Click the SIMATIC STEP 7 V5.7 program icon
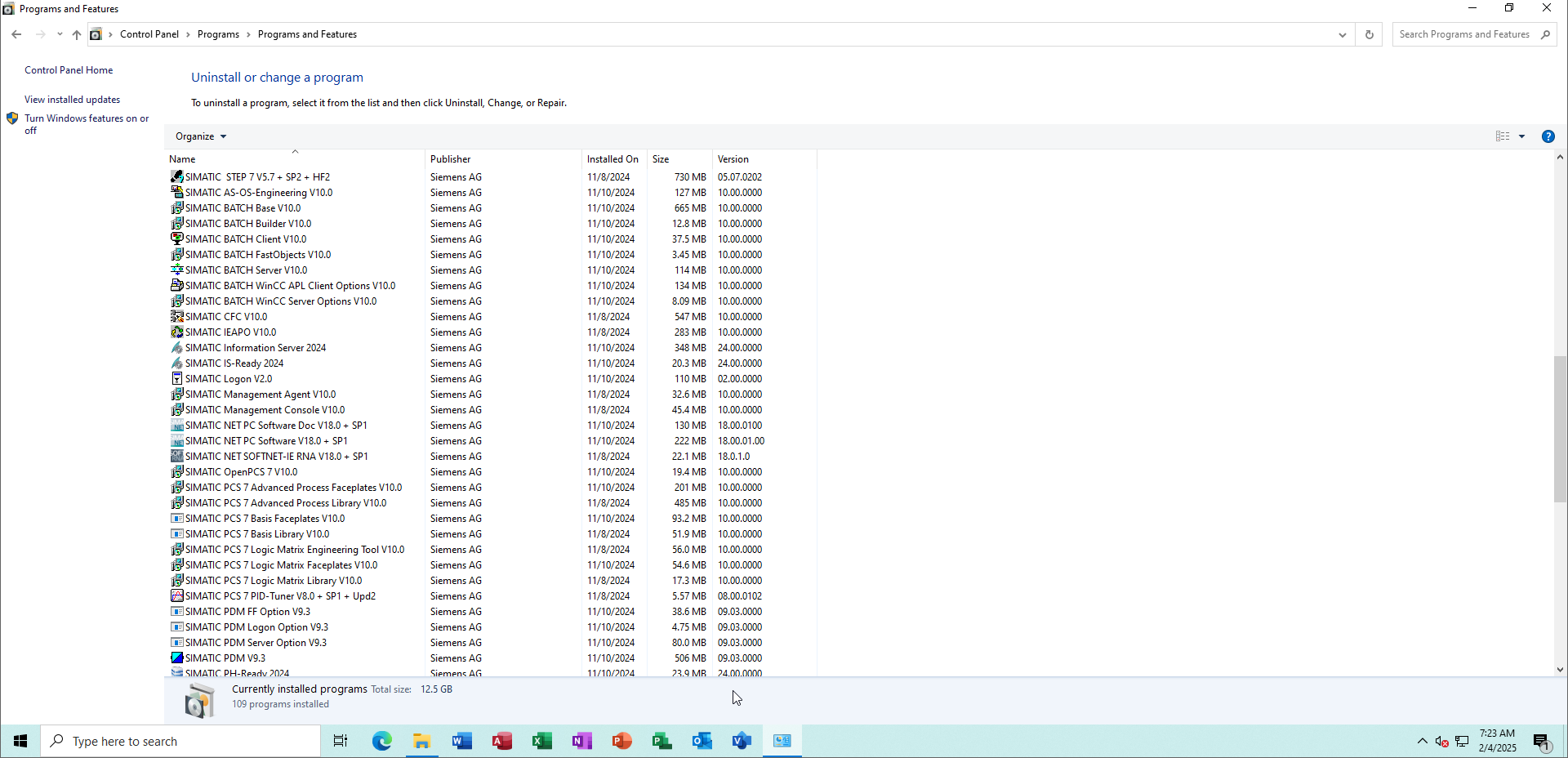The height and width of the screenshot is (758, 1568). [x=177, y=176]
